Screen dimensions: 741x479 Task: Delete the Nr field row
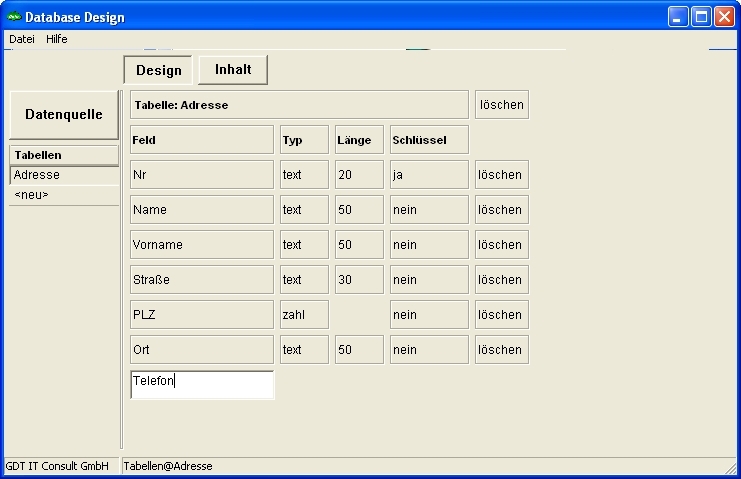point(501,175)
